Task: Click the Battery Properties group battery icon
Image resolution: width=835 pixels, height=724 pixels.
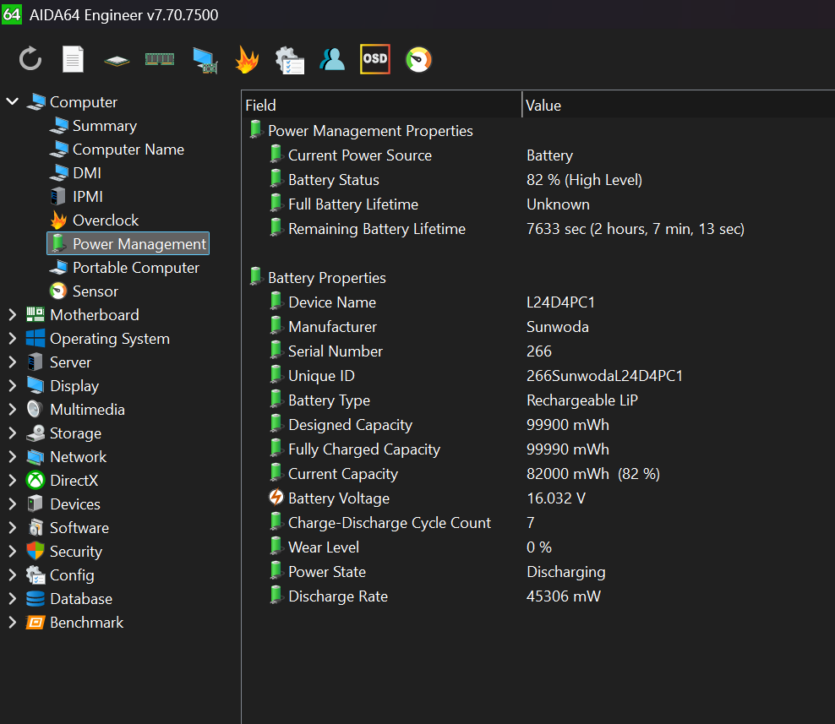Action: (256, 277)
